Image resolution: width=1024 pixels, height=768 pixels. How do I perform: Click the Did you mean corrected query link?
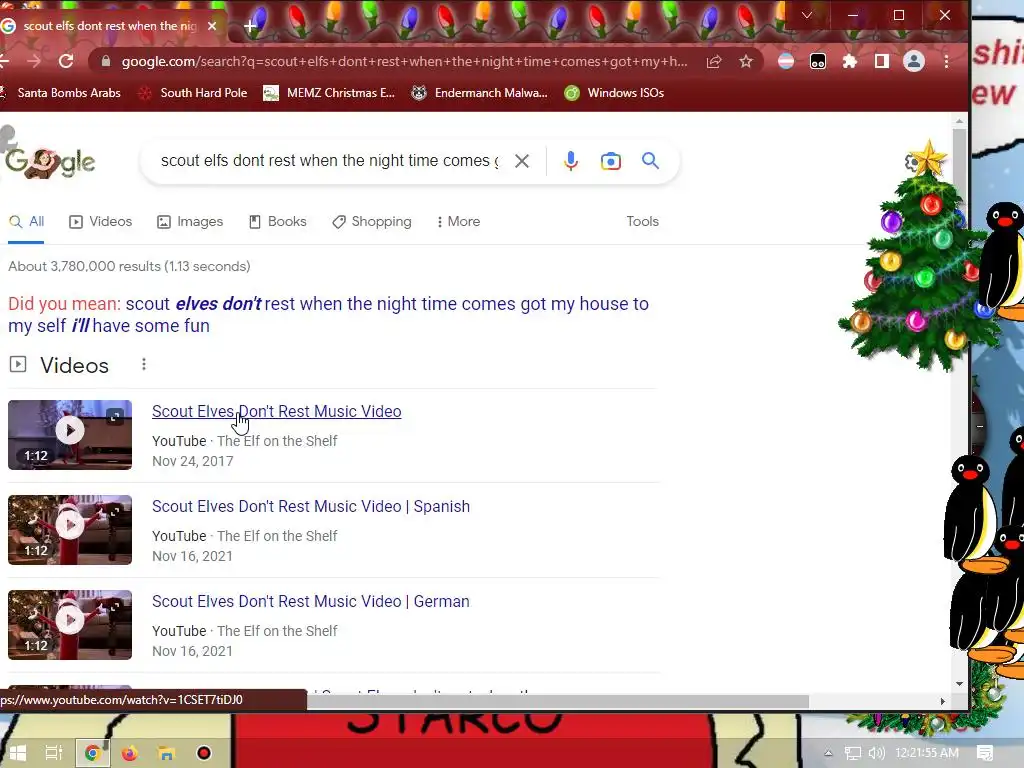[x=328, y=315]
